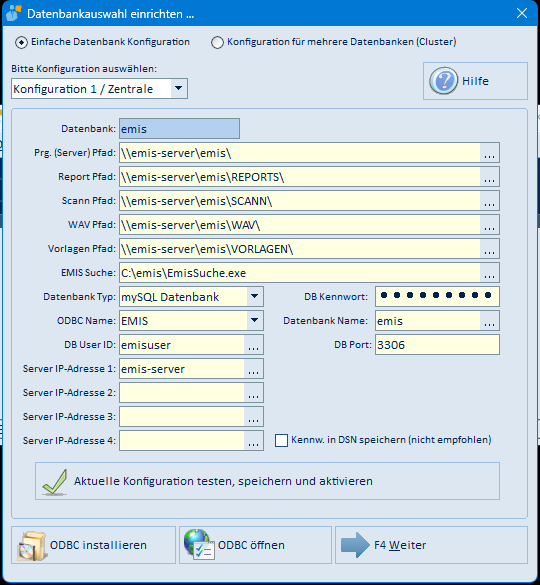Browse for the Vorlagen Pfad folder
Viewport: 540px width, 585px height.
tap(489, 249)
